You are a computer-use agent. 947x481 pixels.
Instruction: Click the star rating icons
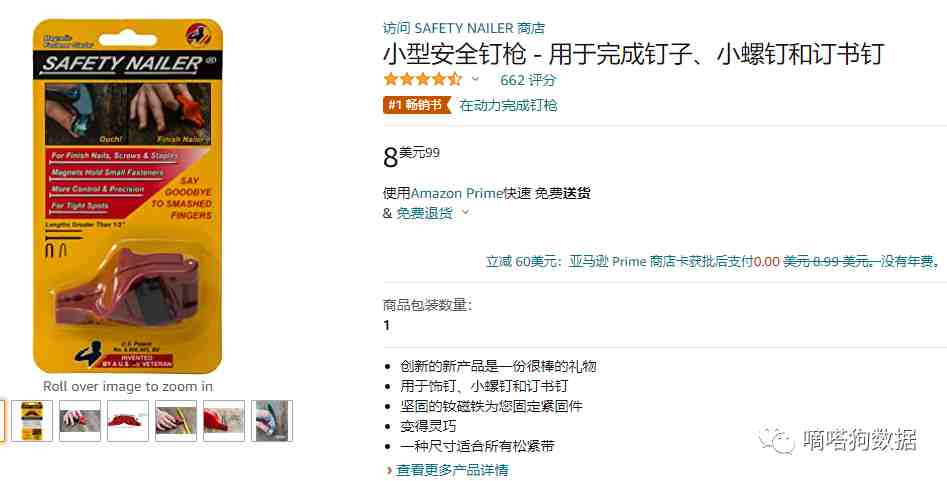[x=423, y=79]
